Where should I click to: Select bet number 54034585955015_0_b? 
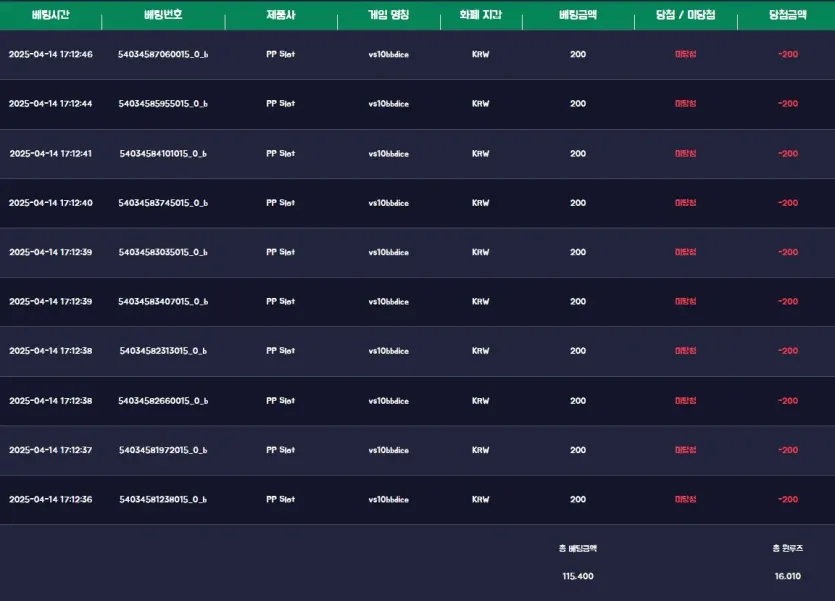pyautogui.click(x=163, y=104)
